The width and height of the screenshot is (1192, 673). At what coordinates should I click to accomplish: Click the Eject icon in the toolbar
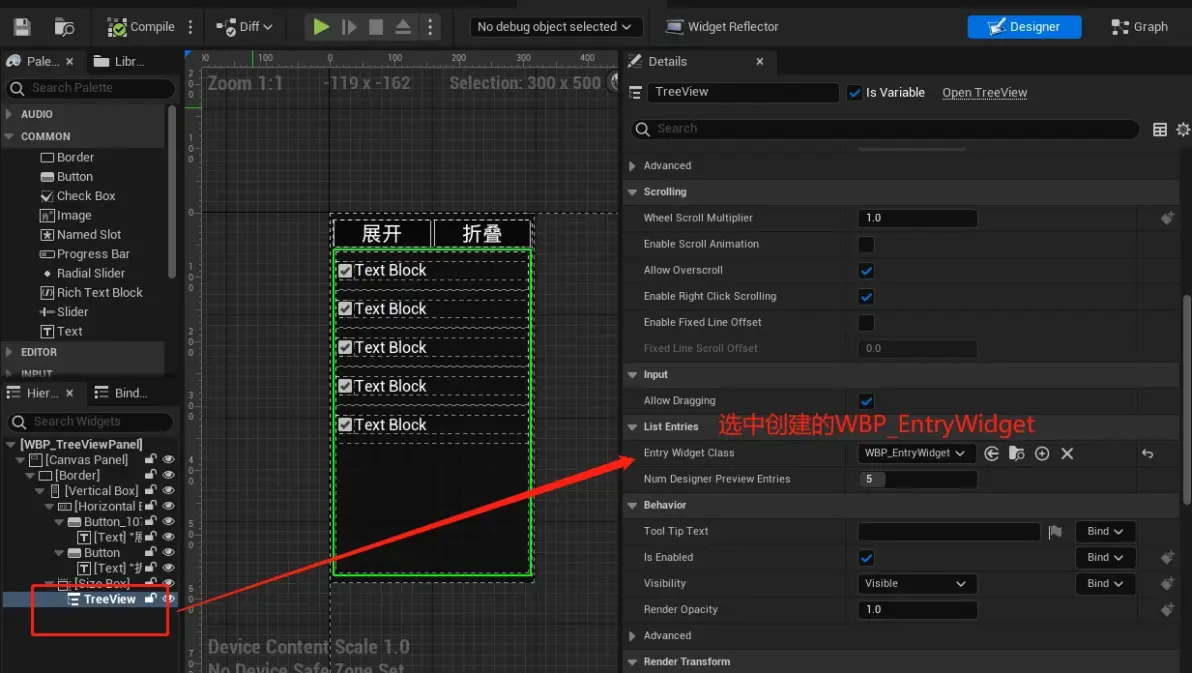(403, 27)
